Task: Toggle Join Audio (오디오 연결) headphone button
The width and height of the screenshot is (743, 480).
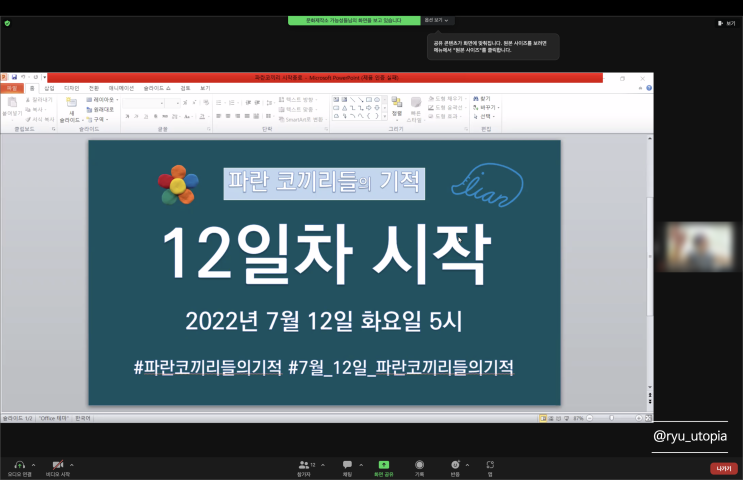Action: click(x=19, y=468)
